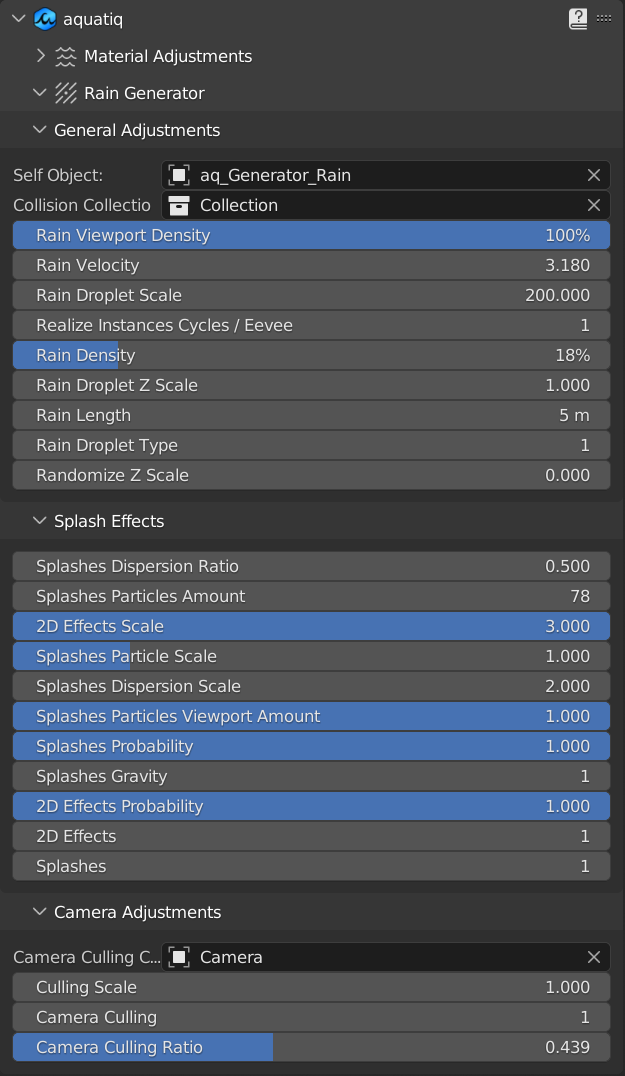Viewport: 625px width, 1076px height.
Task: Clear the Self Object field with X
Action: pos(593,175)
